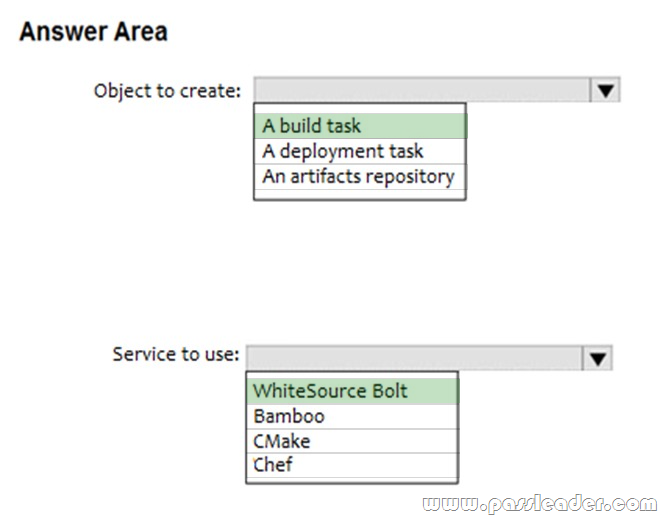Click the Object to create combo box field

(422, 91)
